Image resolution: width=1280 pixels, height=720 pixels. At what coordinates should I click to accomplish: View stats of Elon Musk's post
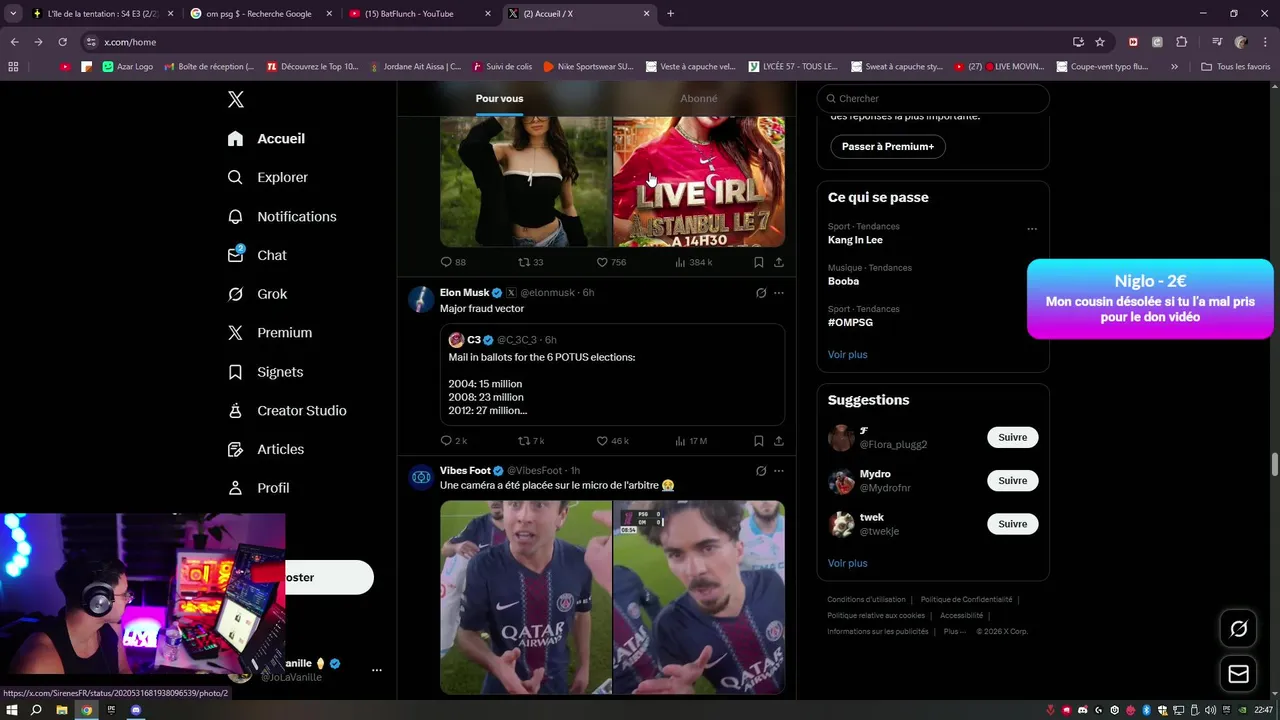tap(691, 441)
